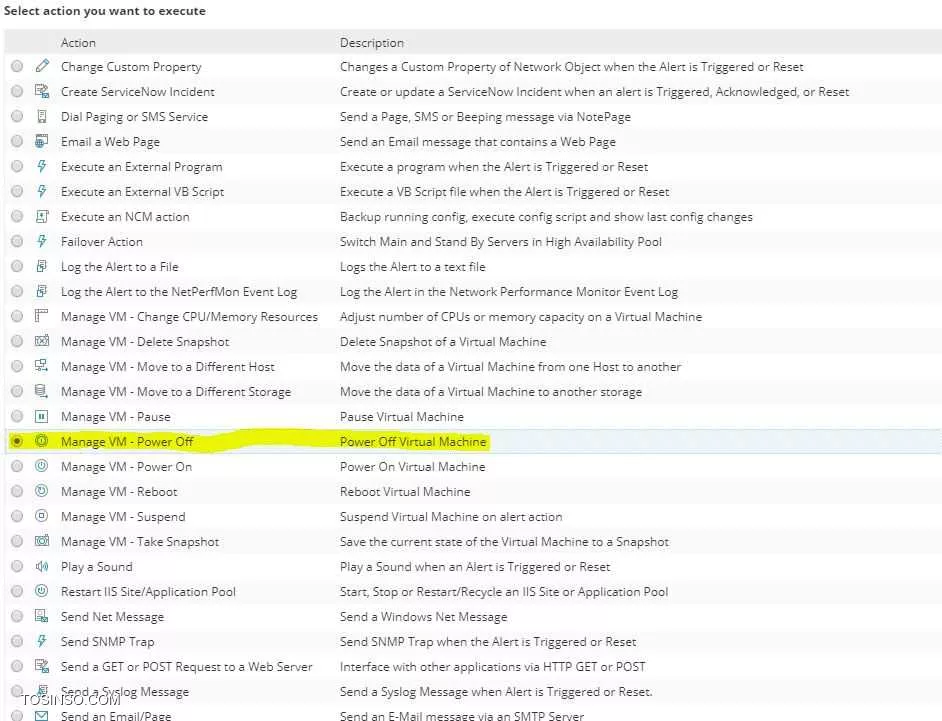Choose the Email a Web Page radio option
942x721 pixels.
click(17, 141)
